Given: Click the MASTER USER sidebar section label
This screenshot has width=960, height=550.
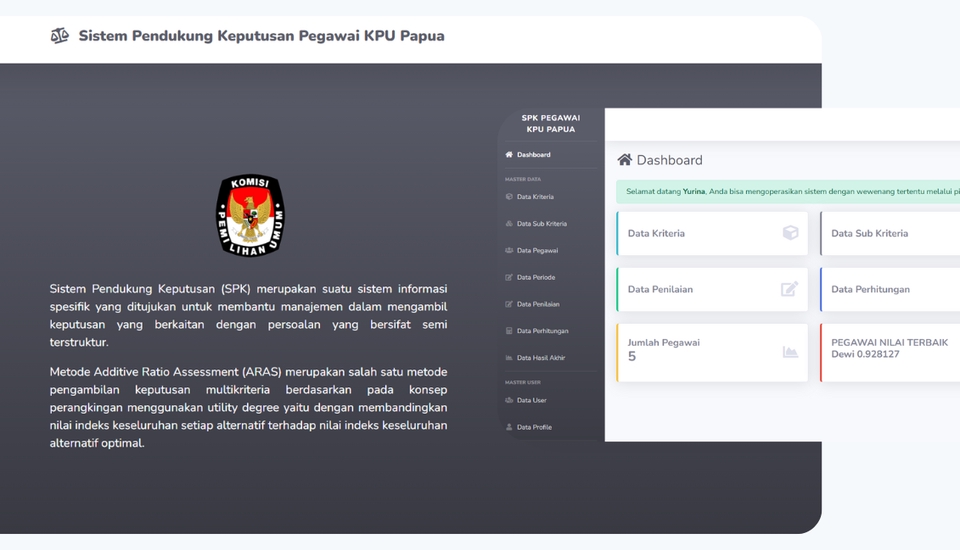Looking at the screenshot, I should coord(523,382).
